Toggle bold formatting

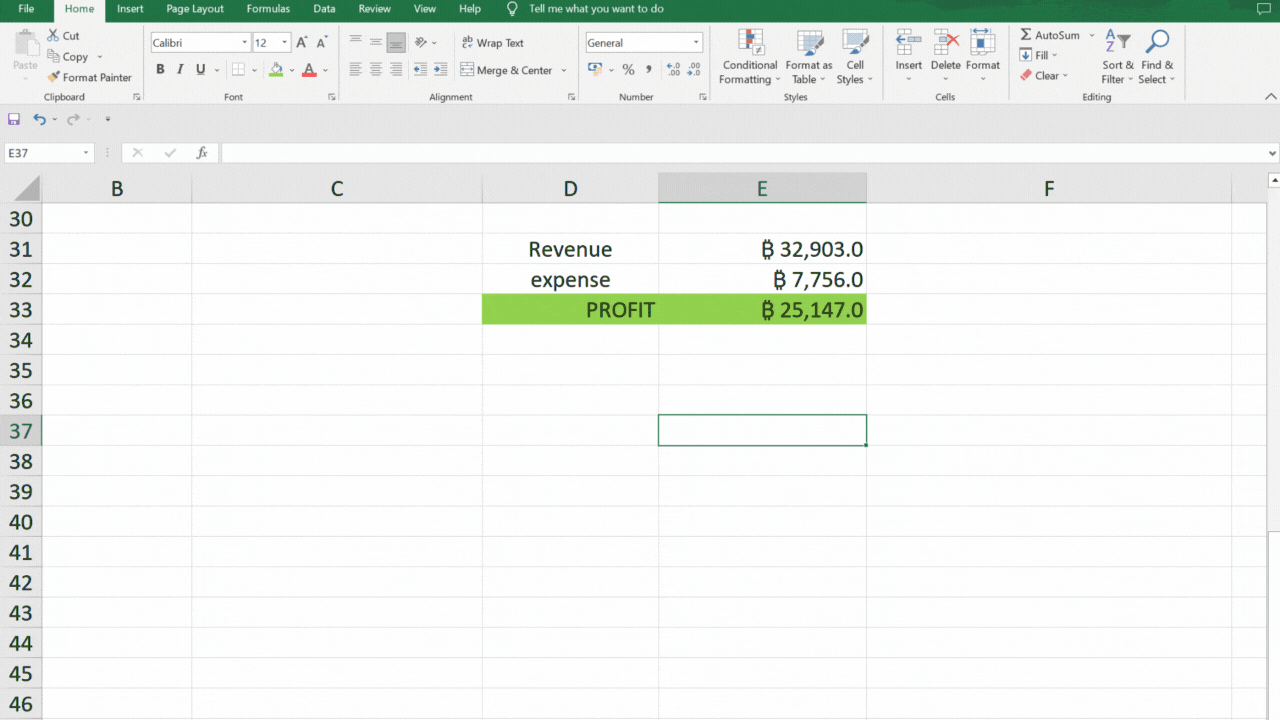tap(160, 70)
